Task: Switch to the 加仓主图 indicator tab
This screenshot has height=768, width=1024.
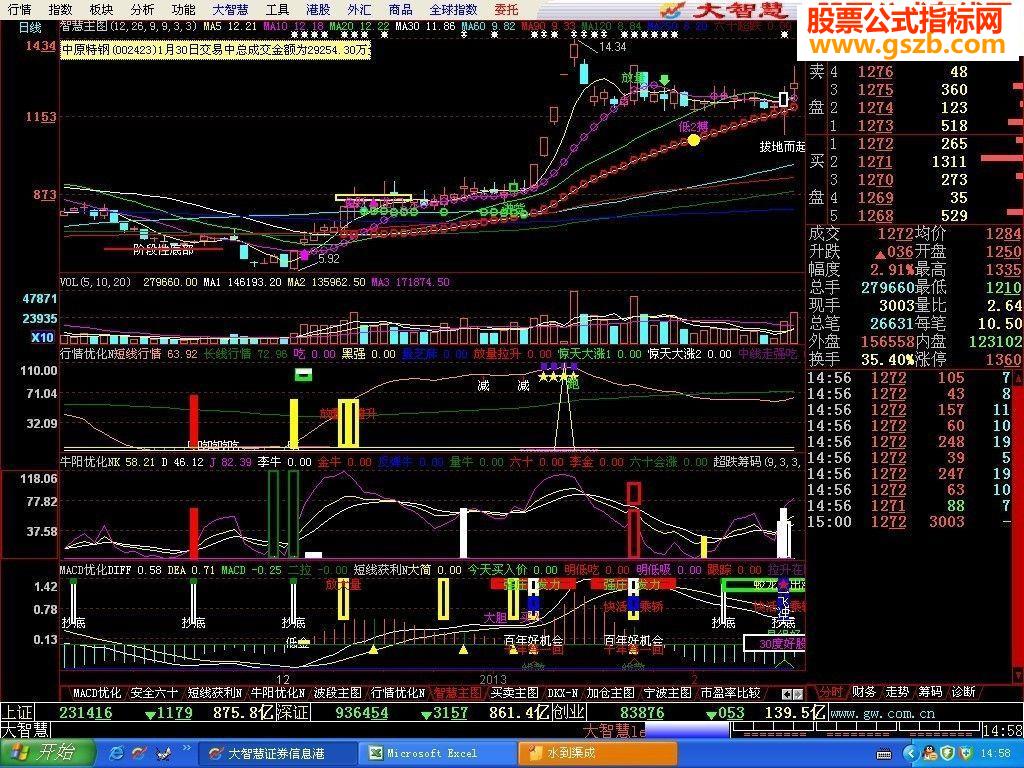Action: 610,692
